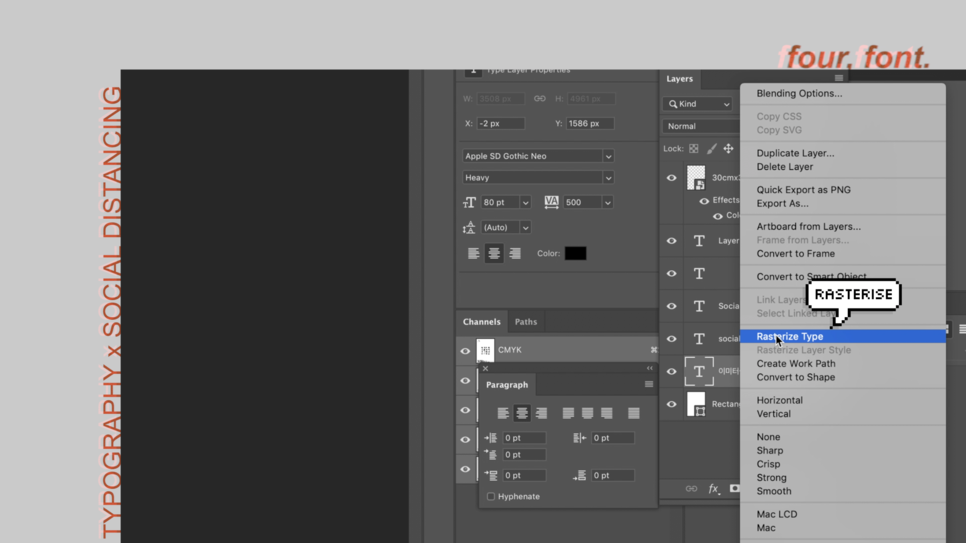Align text right in Properties panel
966x543 pixels.
click(x=514, y=253)
